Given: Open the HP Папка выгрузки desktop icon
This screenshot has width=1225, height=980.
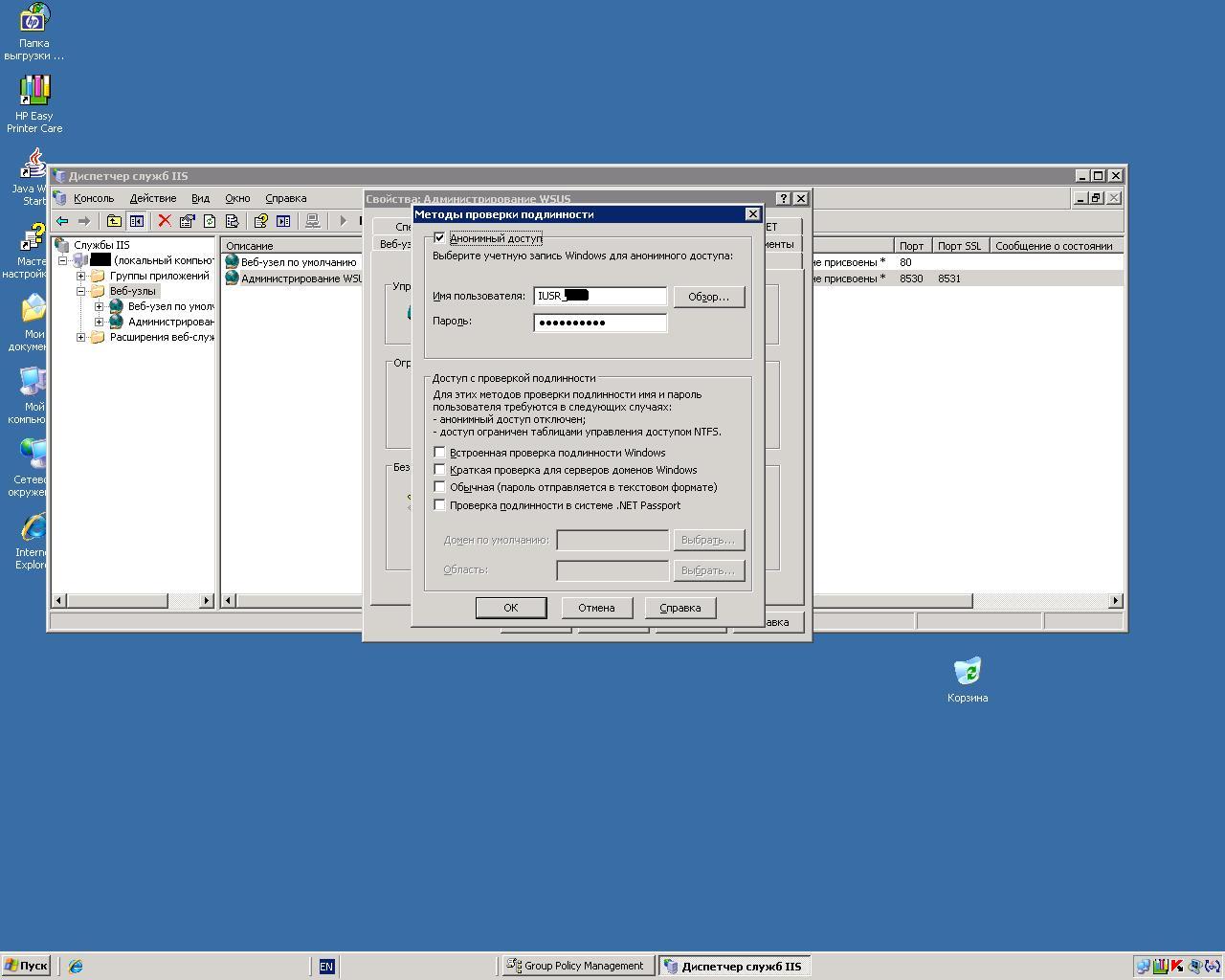Looking at the screenshot, I should point(34,17).
